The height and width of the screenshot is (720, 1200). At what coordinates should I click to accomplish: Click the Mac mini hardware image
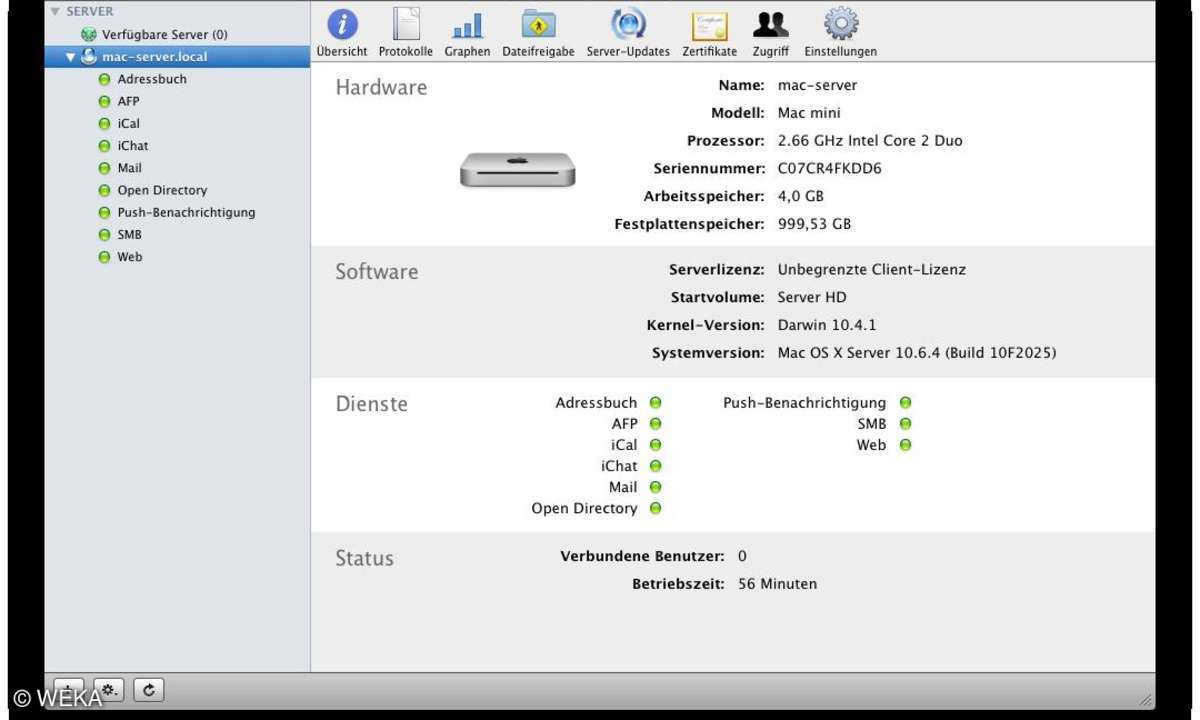(x=518, y=170)
